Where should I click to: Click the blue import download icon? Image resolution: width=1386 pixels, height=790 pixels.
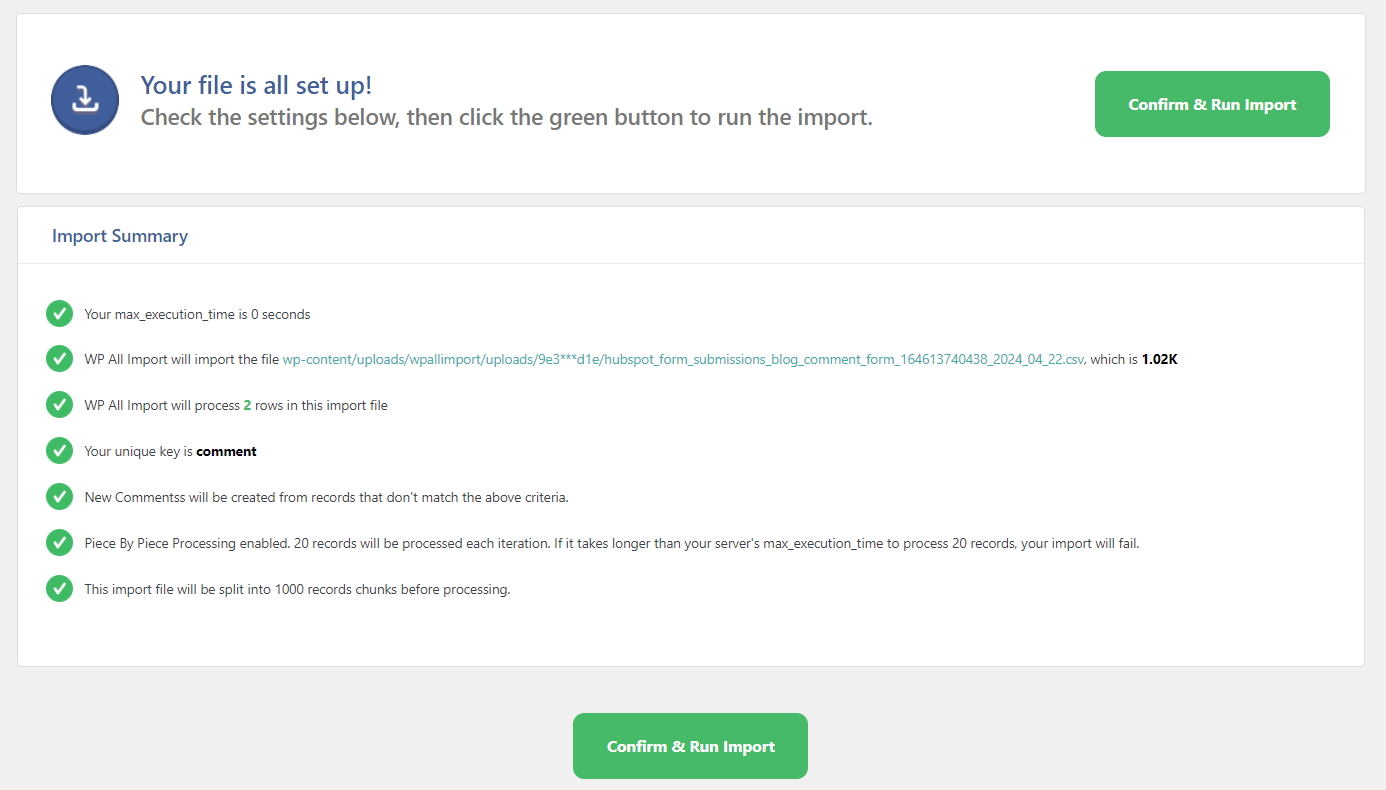click(85, 100)
